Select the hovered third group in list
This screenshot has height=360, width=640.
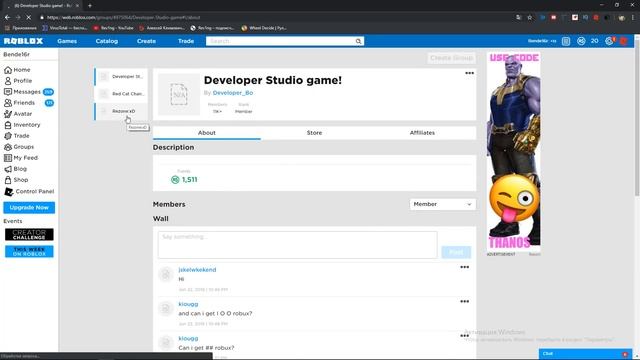(121, 111)
